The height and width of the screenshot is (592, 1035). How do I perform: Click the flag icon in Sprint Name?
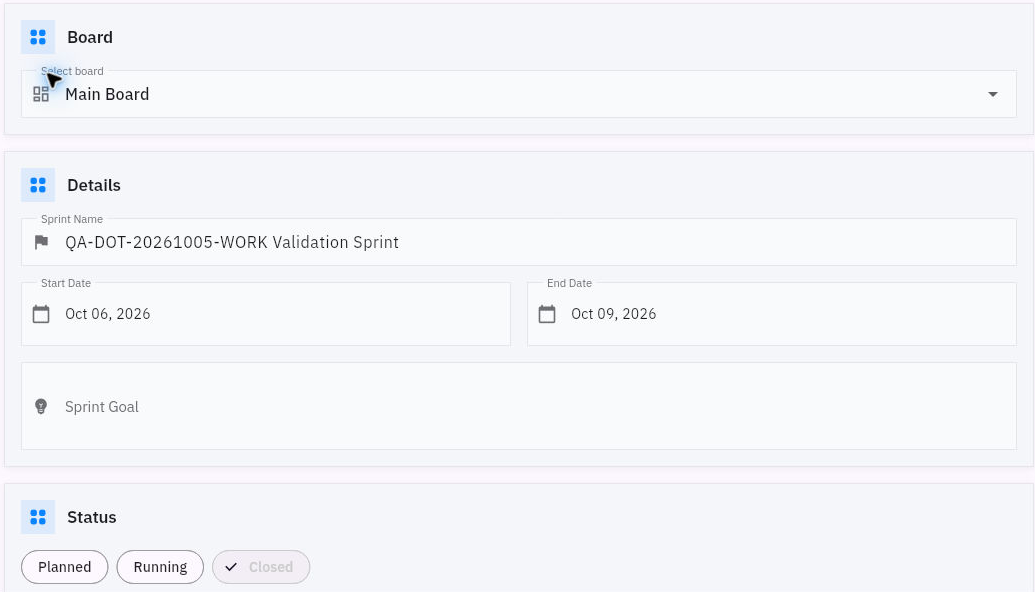[41, 242]
